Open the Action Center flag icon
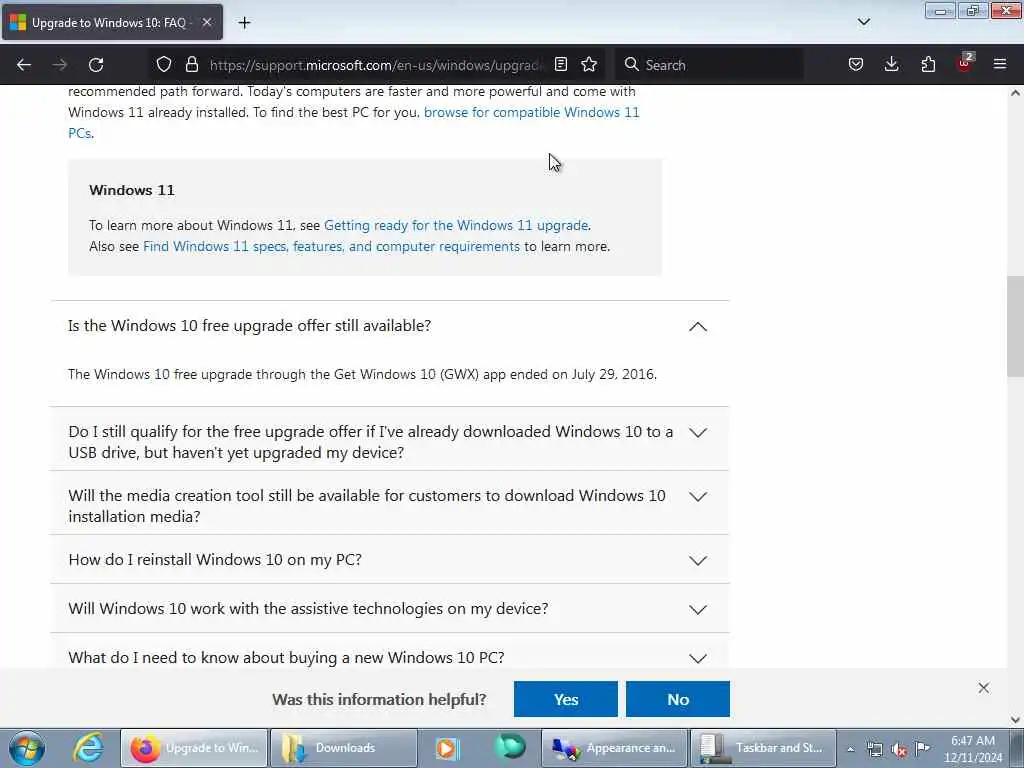Image resolution: width=1024 pixels, height=768 pixels. 922,748
